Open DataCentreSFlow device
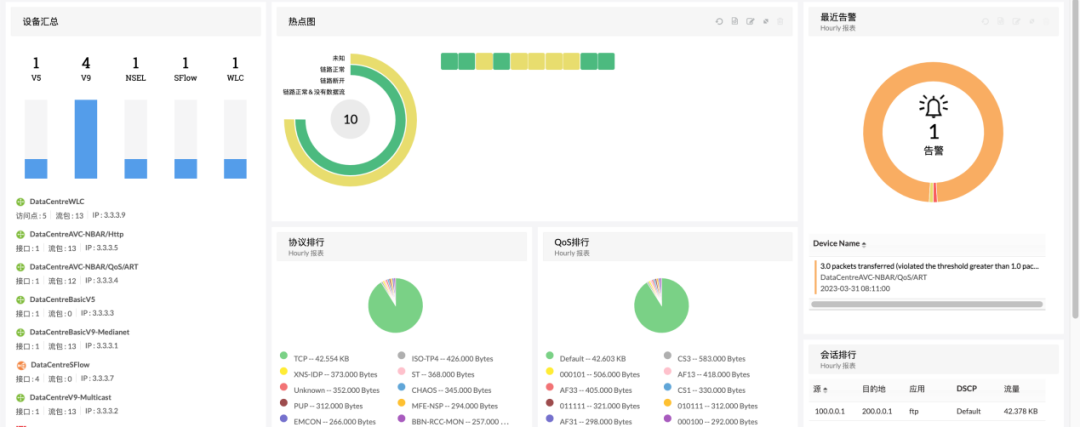This screenshot has width=1080, height=427. pyautogui.click(x=60, y=365)
